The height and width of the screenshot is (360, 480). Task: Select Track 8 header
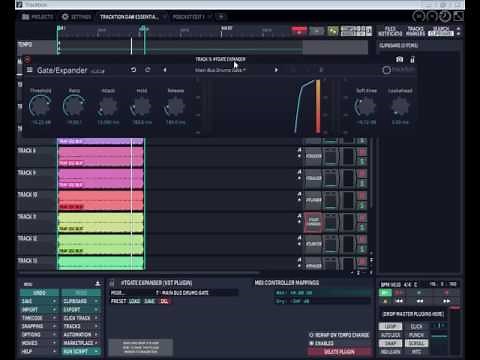(x=36, y=156)
